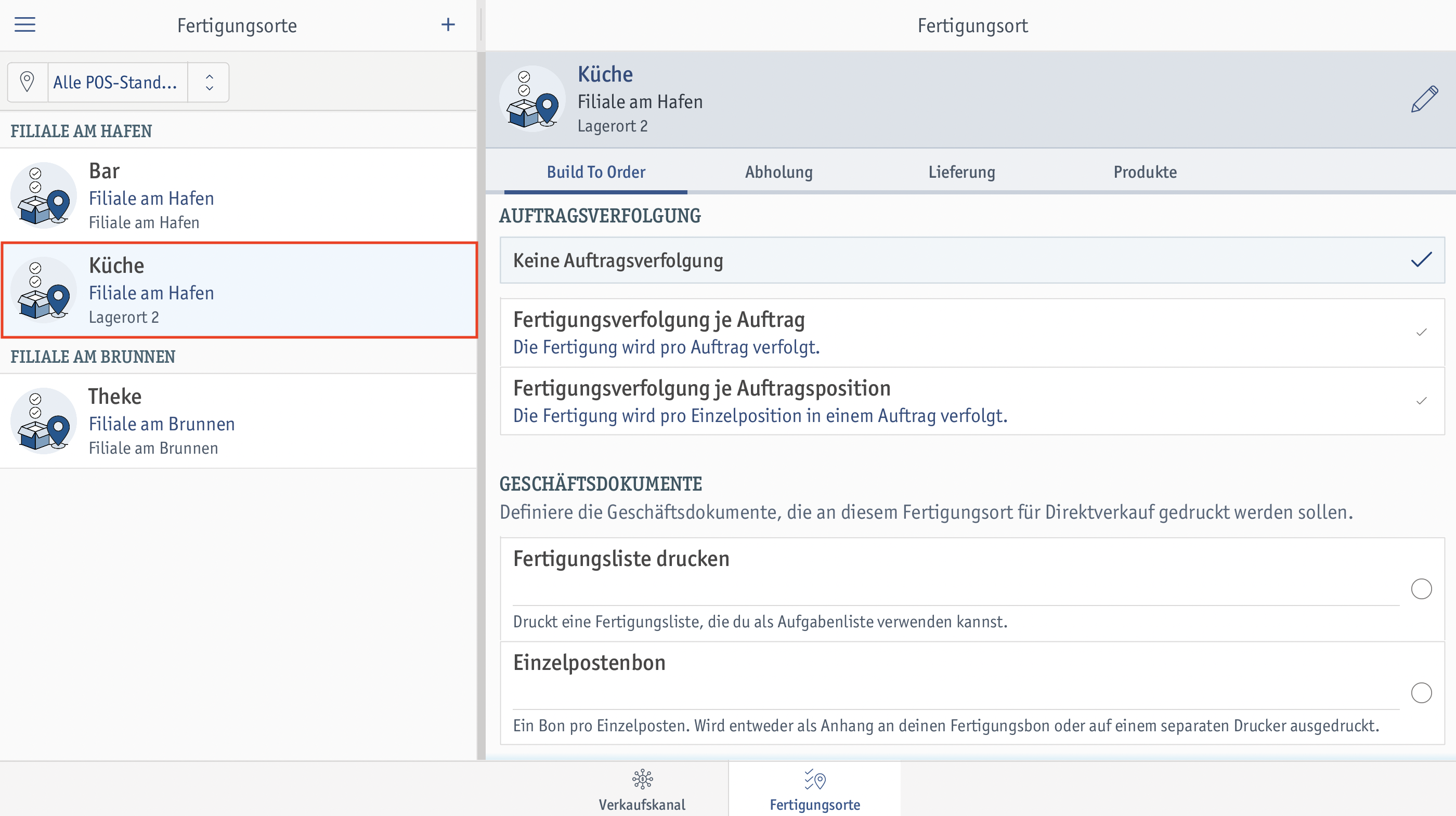Select Fertigungsverfolgung je Auftrag option
The image size is (1456, 816).
click(972, 333)
